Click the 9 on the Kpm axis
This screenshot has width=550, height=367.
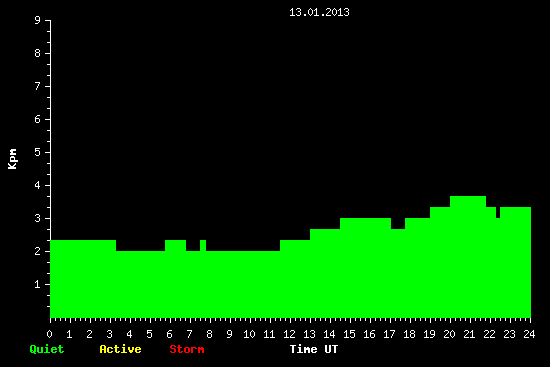[x=38, y=20]
